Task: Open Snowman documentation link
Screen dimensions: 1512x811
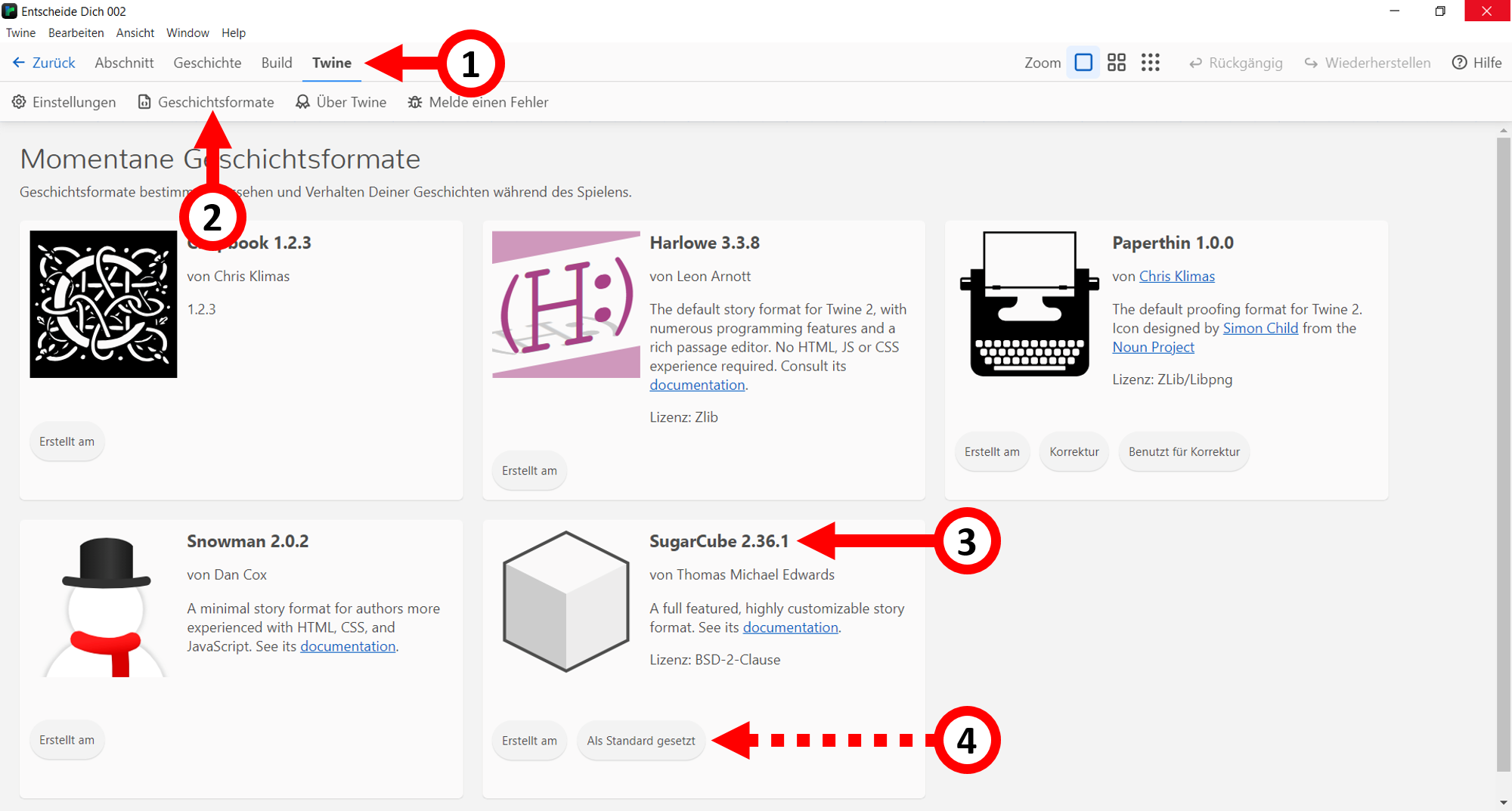Action: [348, 646]
